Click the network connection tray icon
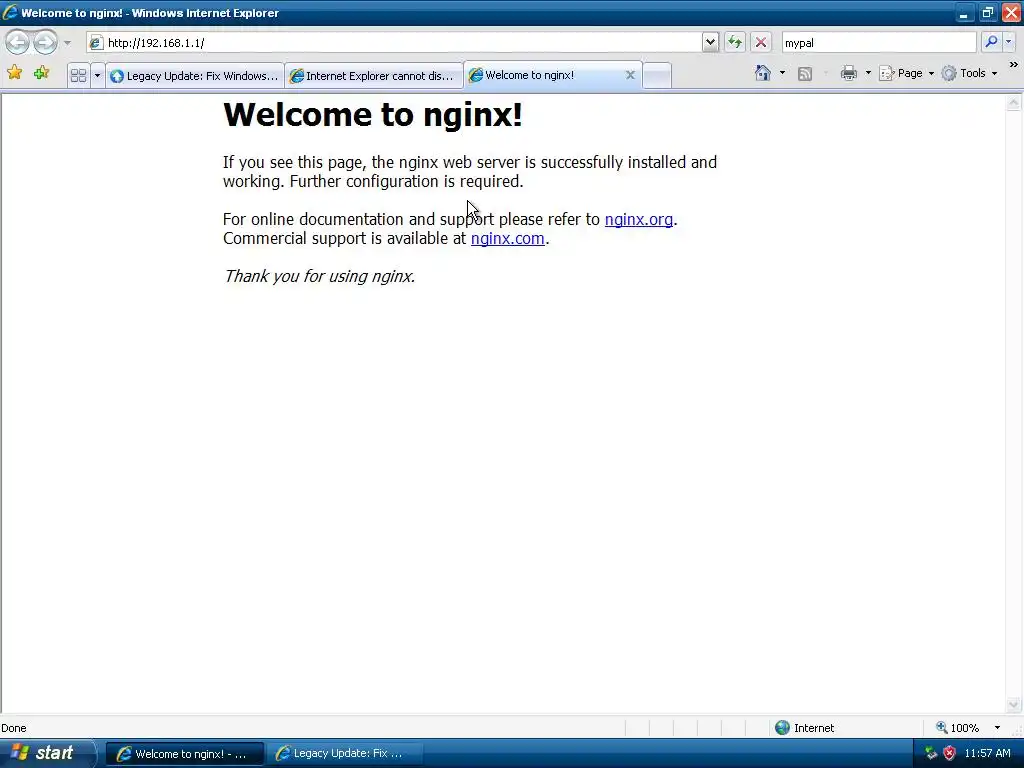The image size is (1024, 768). point(931,753)
